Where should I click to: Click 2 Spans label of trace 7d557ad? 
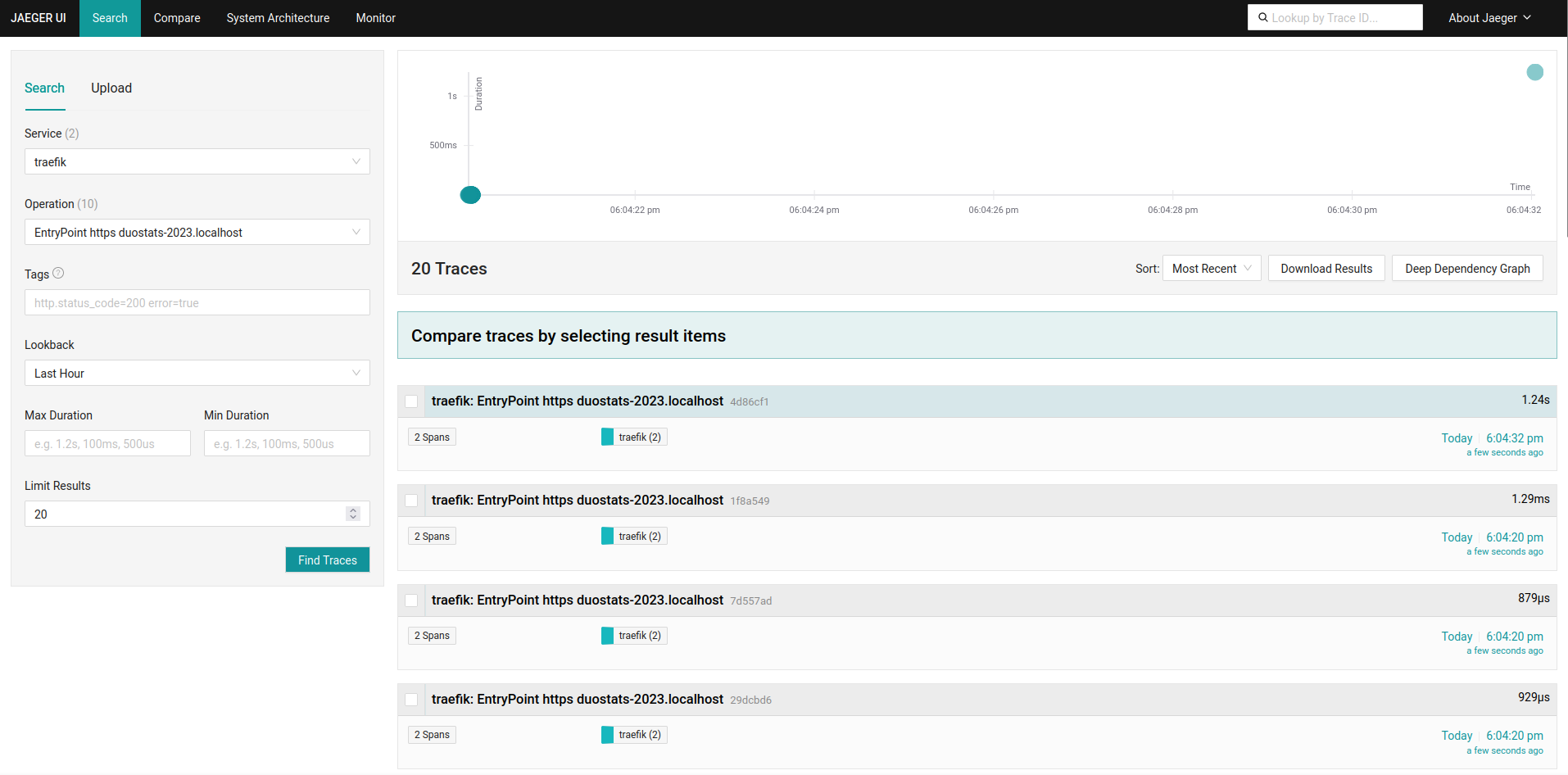coord(432,635)
